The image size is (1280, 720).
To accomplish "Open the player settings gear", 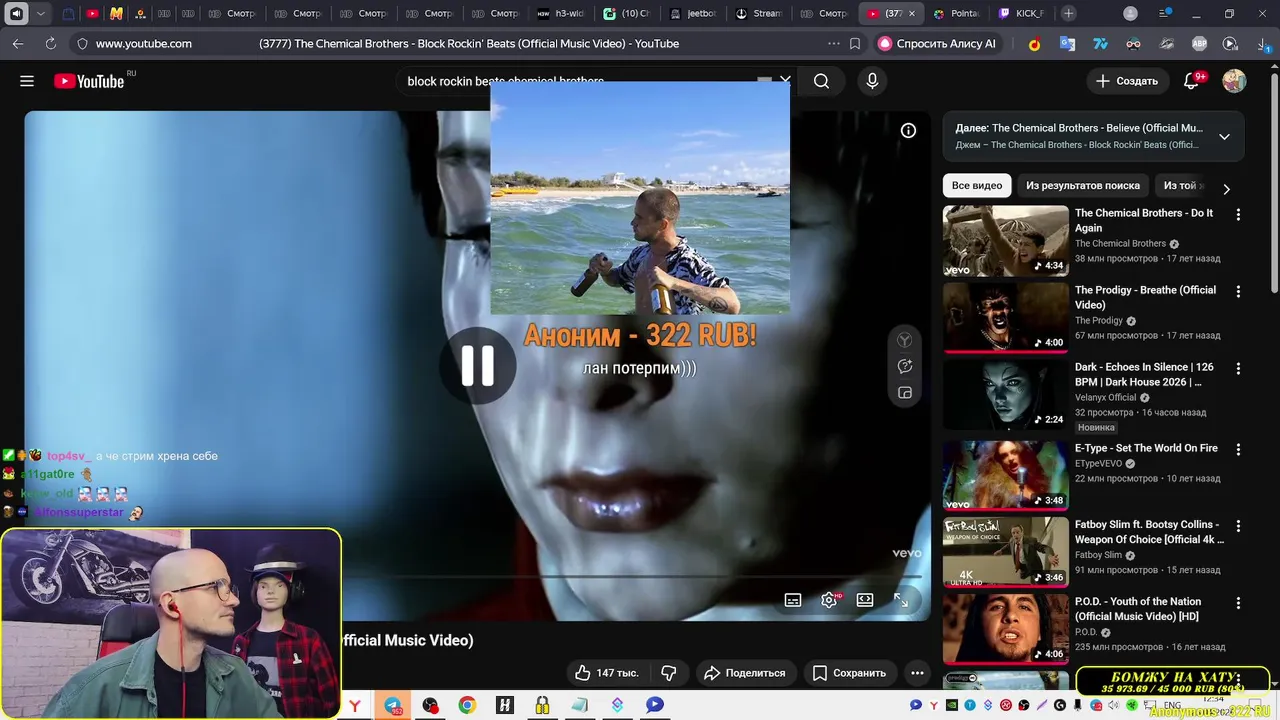I will click(829, 600).
